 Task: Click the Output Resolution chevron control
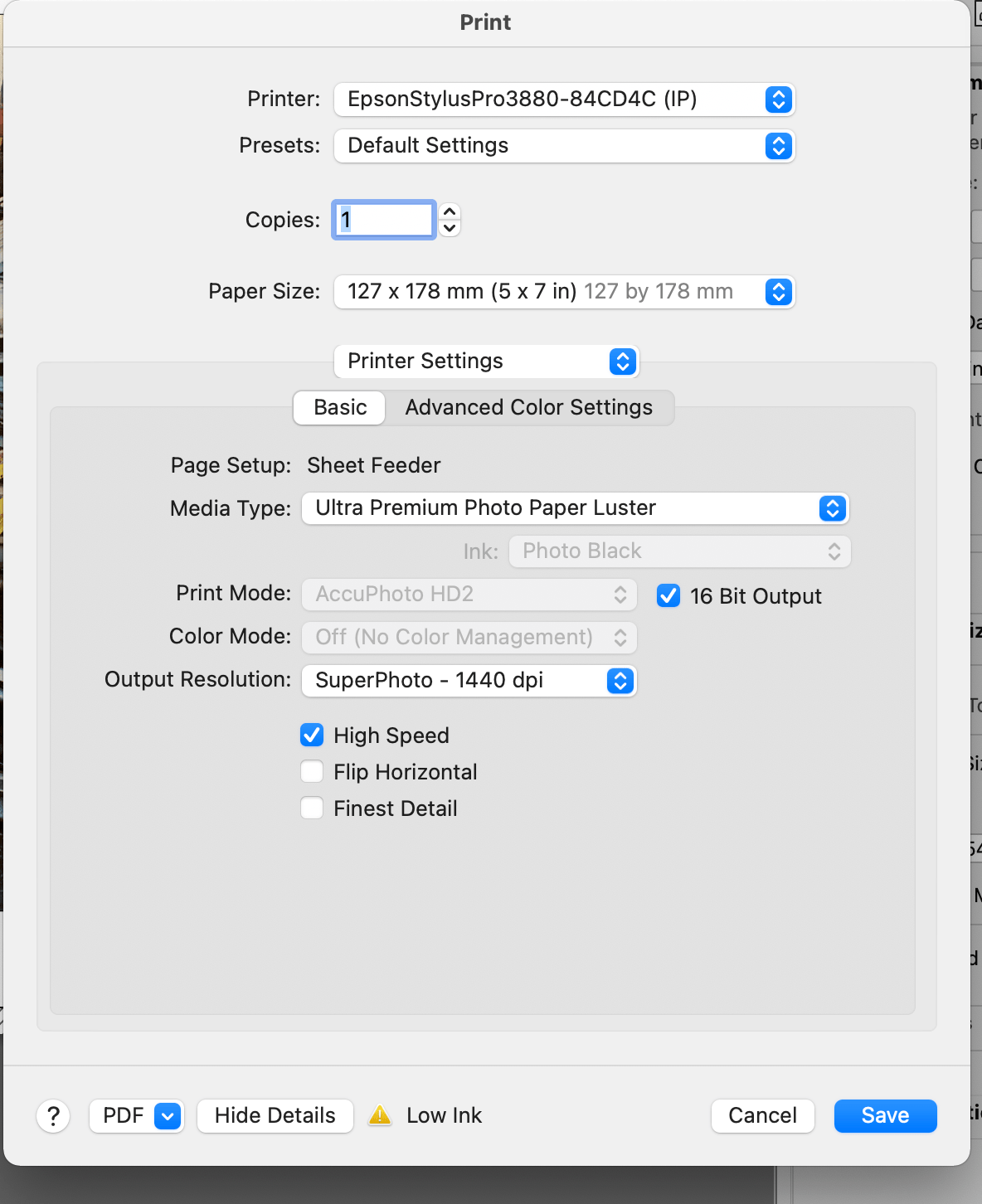(620, 681)
